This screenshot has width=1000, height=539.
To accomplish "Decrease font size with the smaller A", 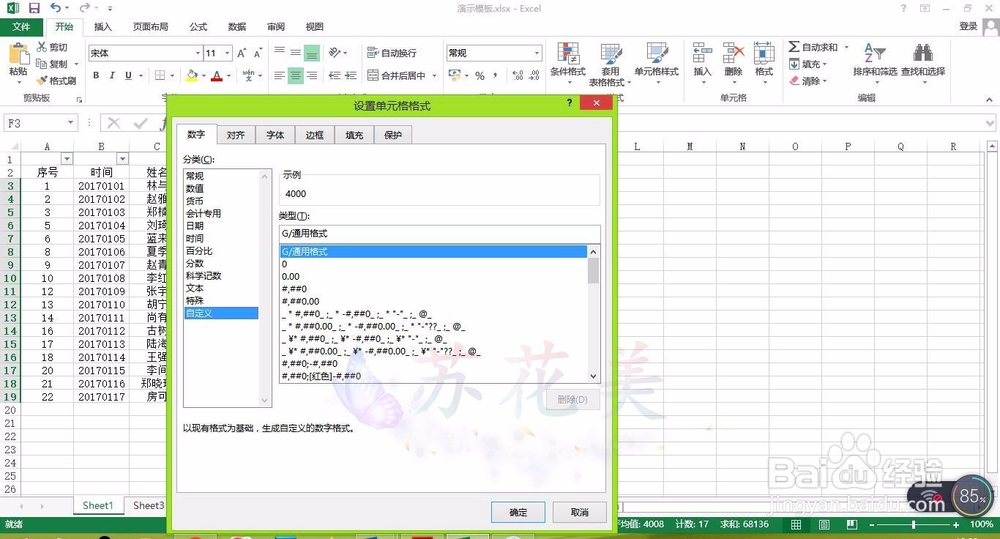I will click(x=258, y=53).
